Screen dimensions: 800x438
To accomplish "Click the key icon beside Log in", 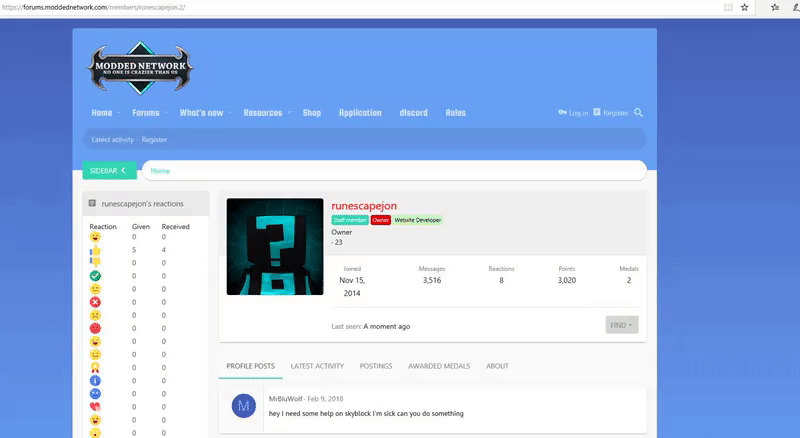I will pos(562,112).
